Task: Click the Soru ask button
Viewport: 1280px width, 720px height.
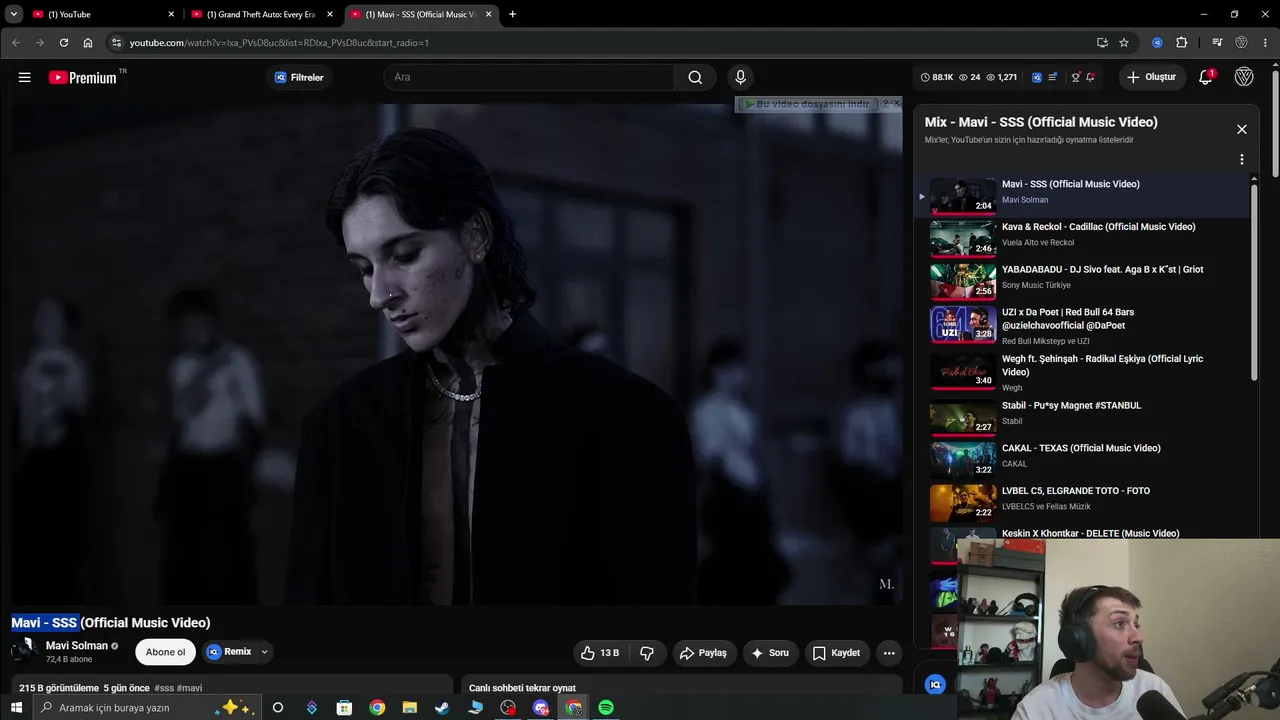Action: point(770,653)
